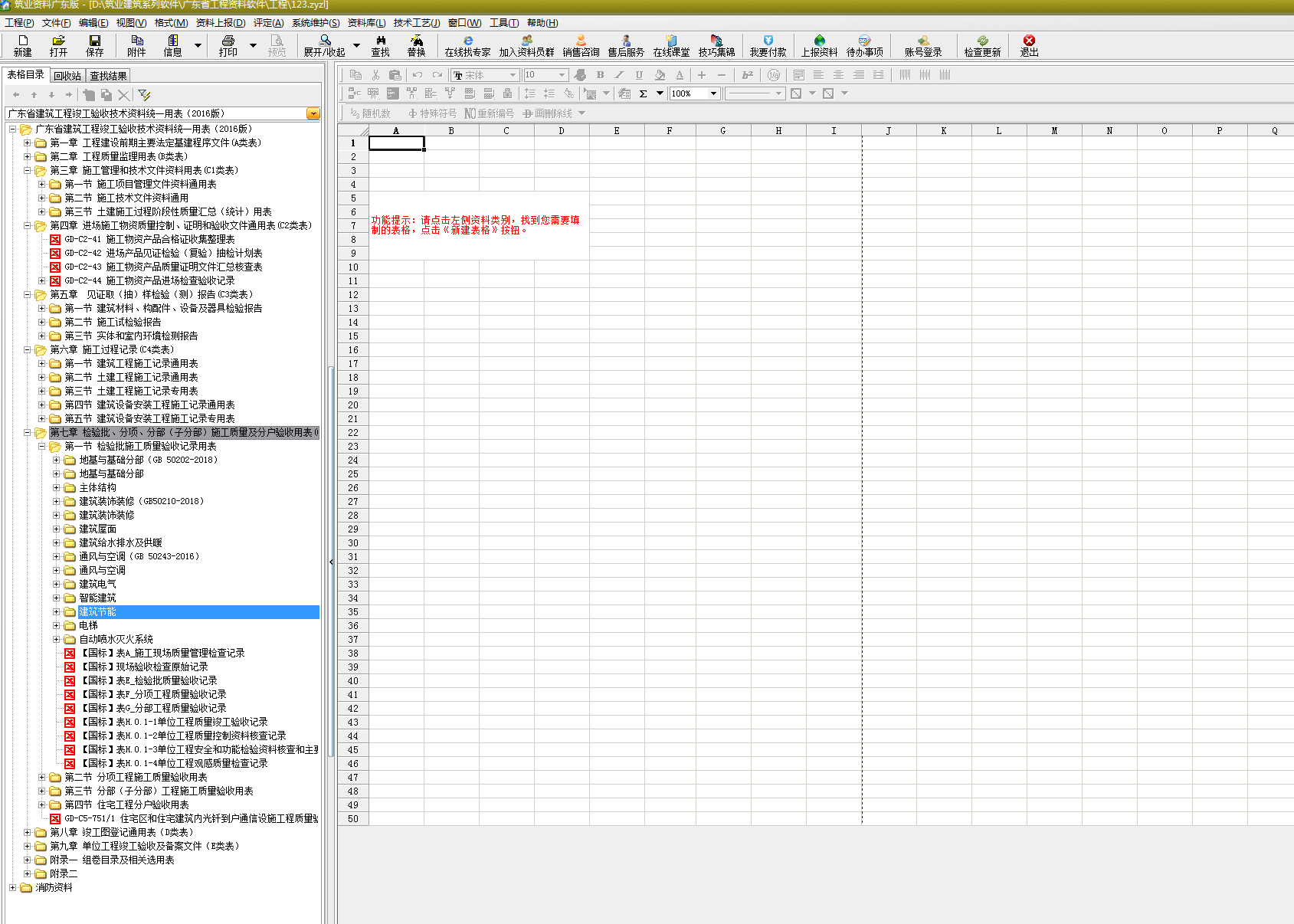Collapse 第三章 施工管理 tree node
Image resolution: width=1294 pixels, height=924 pixels.
(x=27, y=171)
